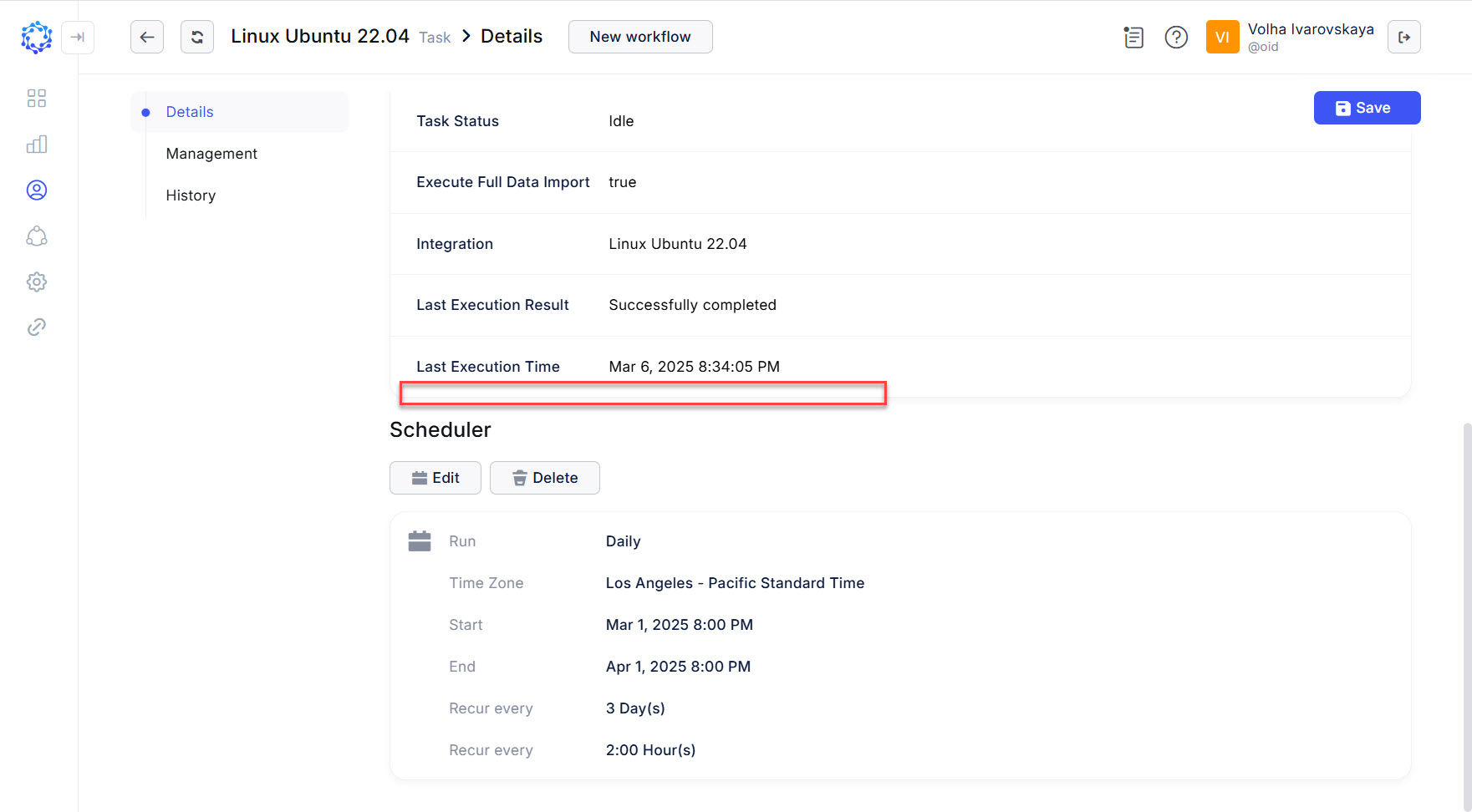Open the analytics bar chart sidebar icon
Image resolution: width=1472 pixels, height=812 pixels.
[37, 144]
